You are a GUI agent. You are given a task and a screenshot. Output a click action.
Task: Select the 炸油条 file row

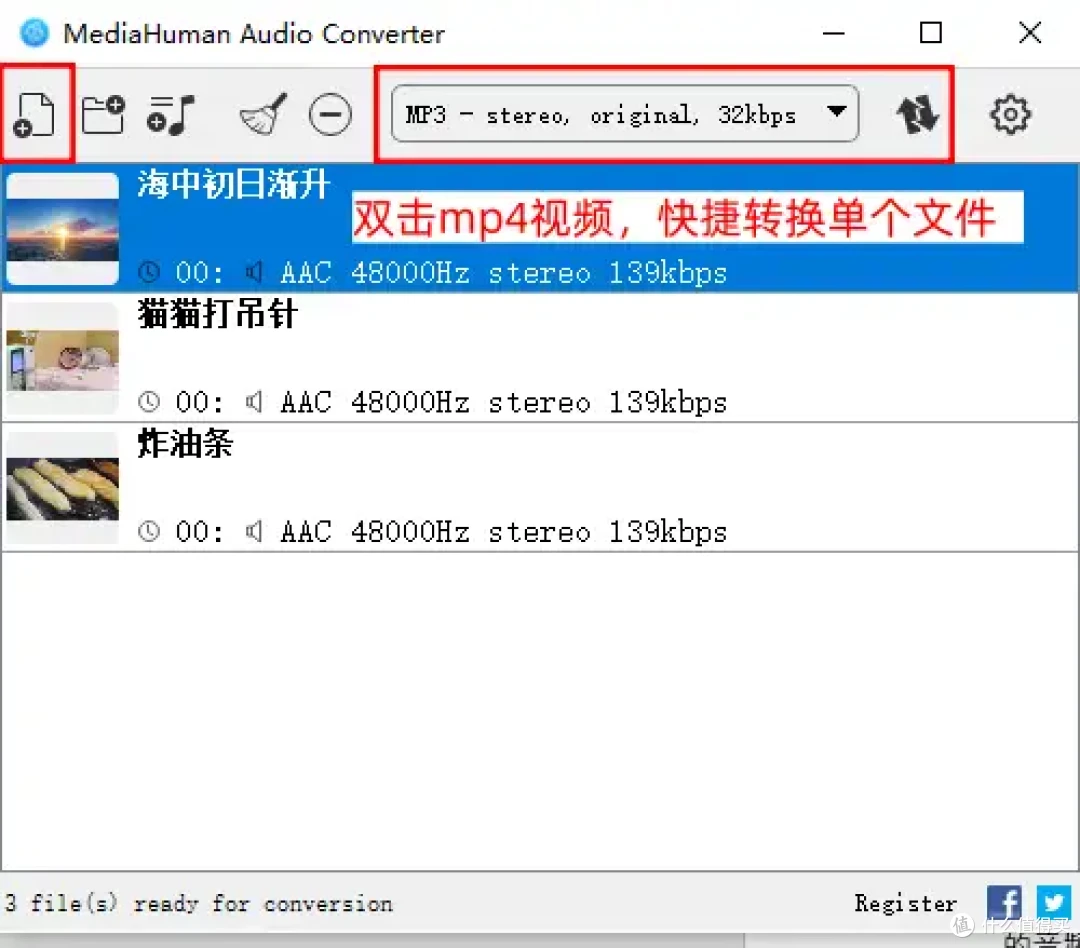tap(540, 487)
